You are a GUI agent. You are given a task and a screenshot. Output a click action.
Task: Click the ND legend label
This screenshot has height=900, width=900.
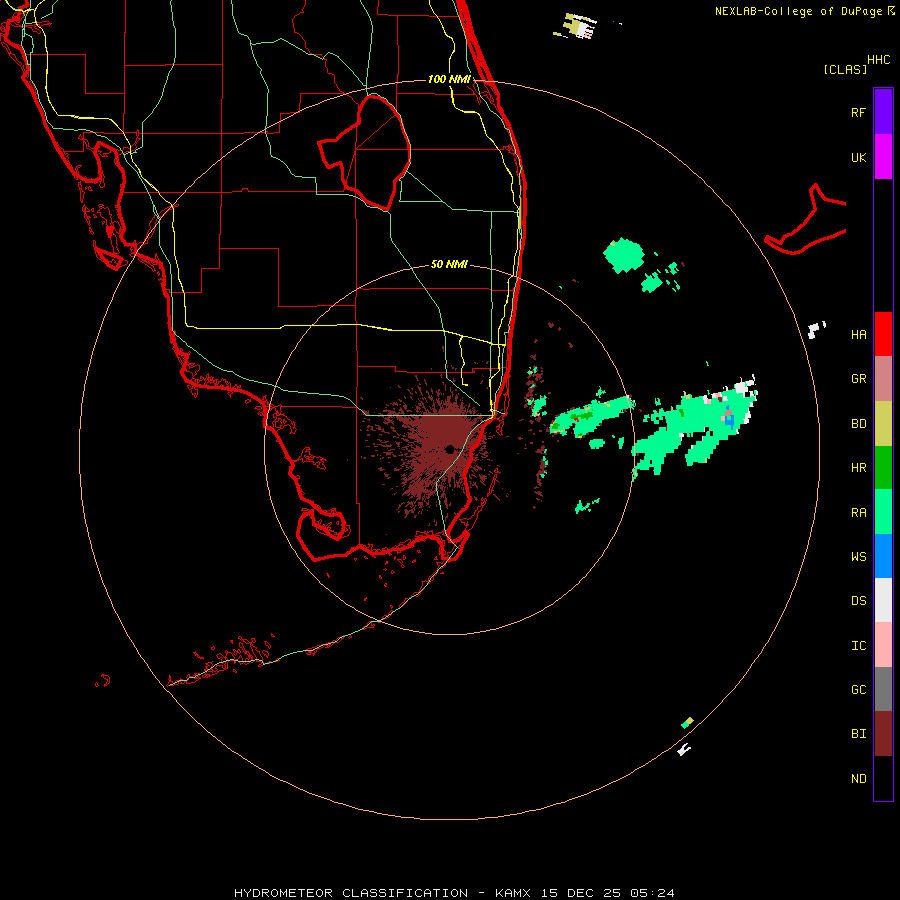click(x=858, y=779)
